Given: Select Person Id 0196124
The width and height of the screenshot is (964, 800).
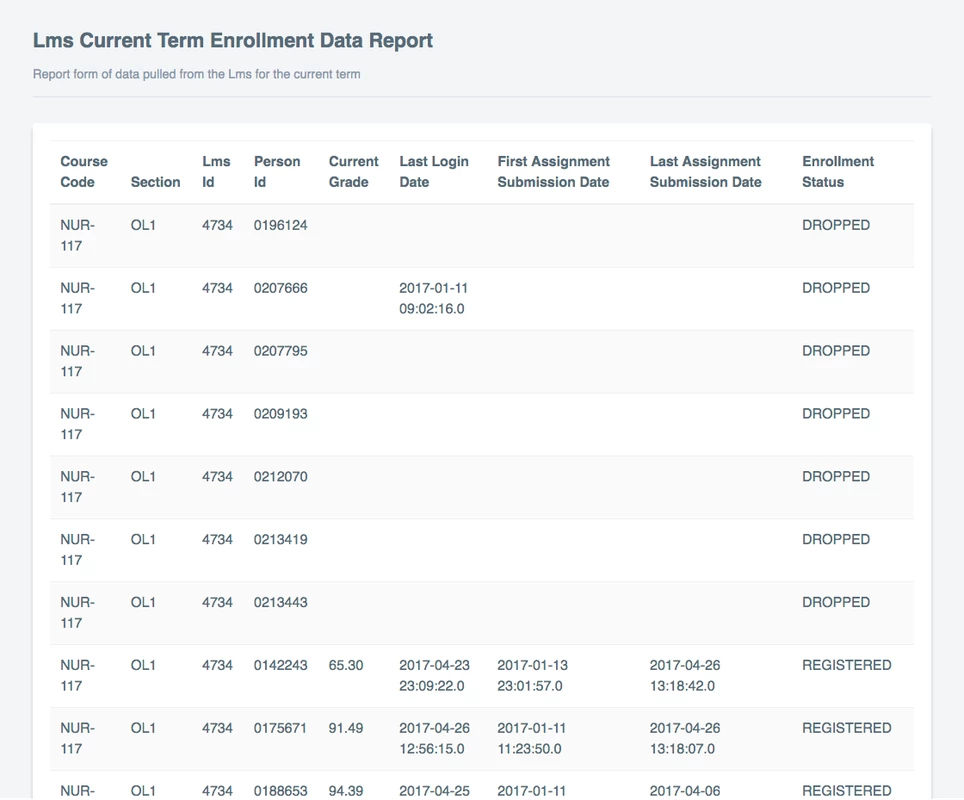Looking at the screenshot, I should pyautogui.click(x=280, y=225).
